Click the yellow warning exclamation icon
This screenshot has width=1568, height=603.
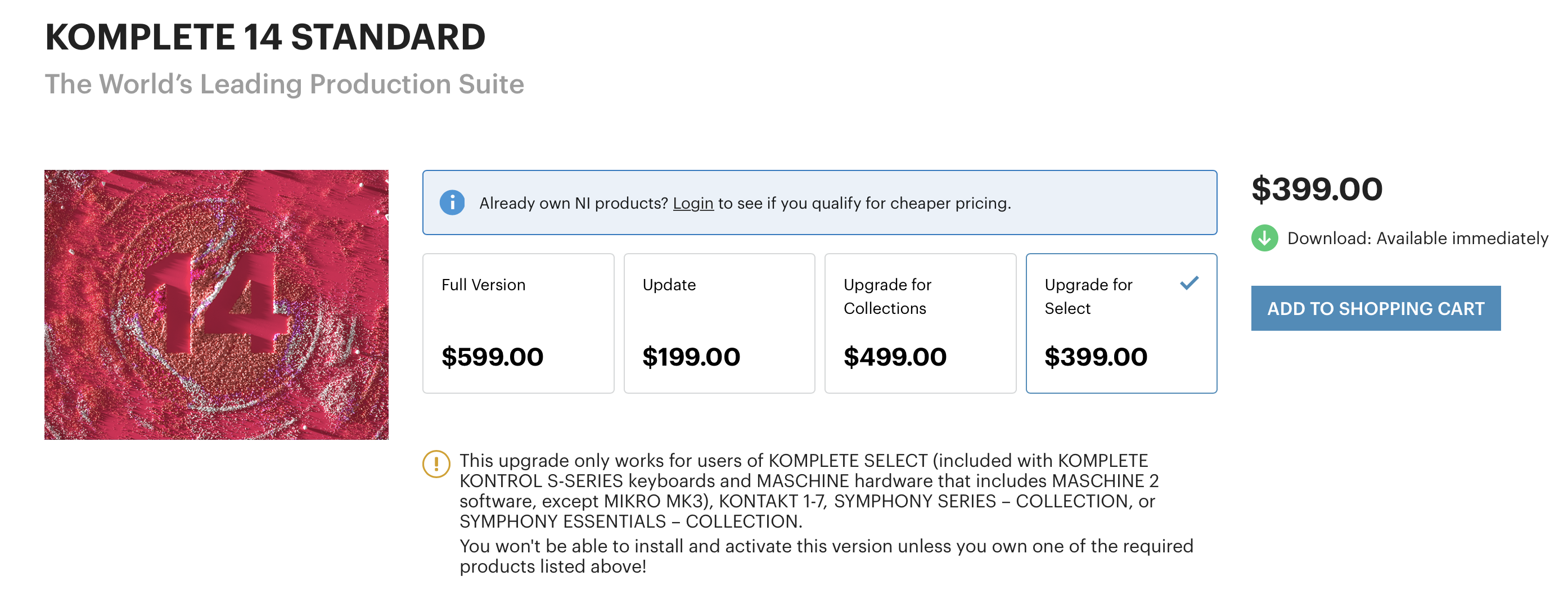point(436,464)
